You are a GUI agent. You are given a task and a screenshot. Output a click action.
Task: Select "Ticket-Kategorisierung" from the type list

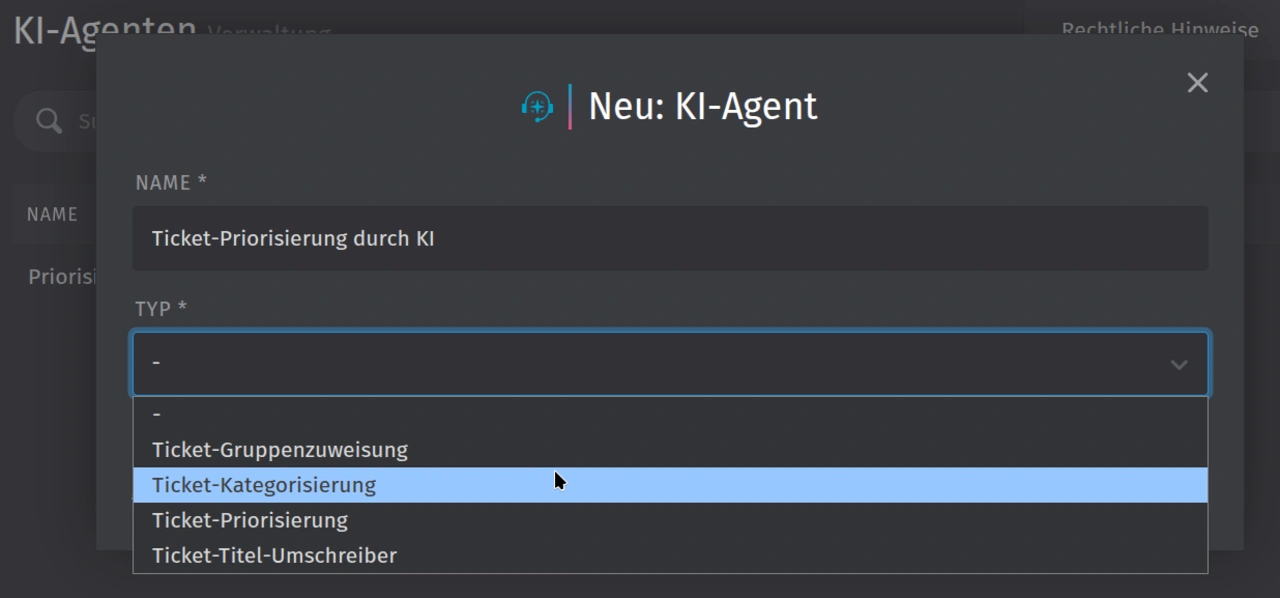coord(263,484)
